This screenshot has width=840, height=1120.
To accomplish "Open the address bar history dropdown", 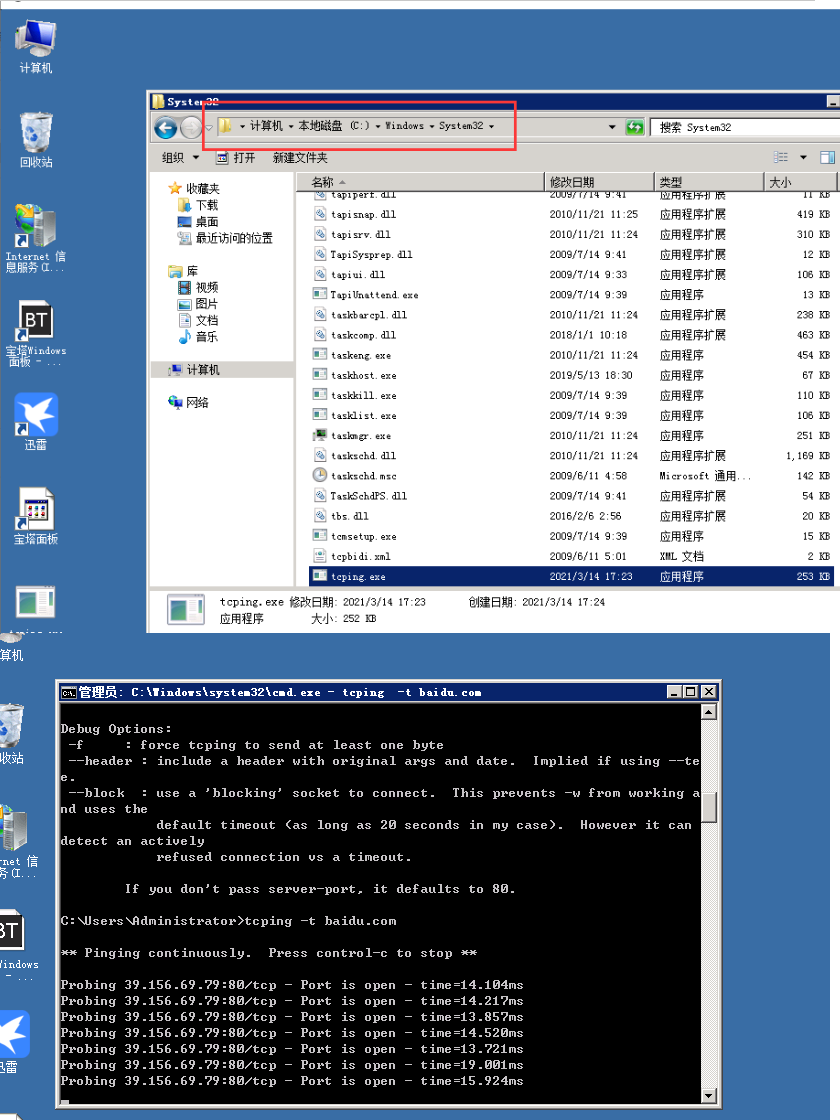I will click(x=612, y=128).
